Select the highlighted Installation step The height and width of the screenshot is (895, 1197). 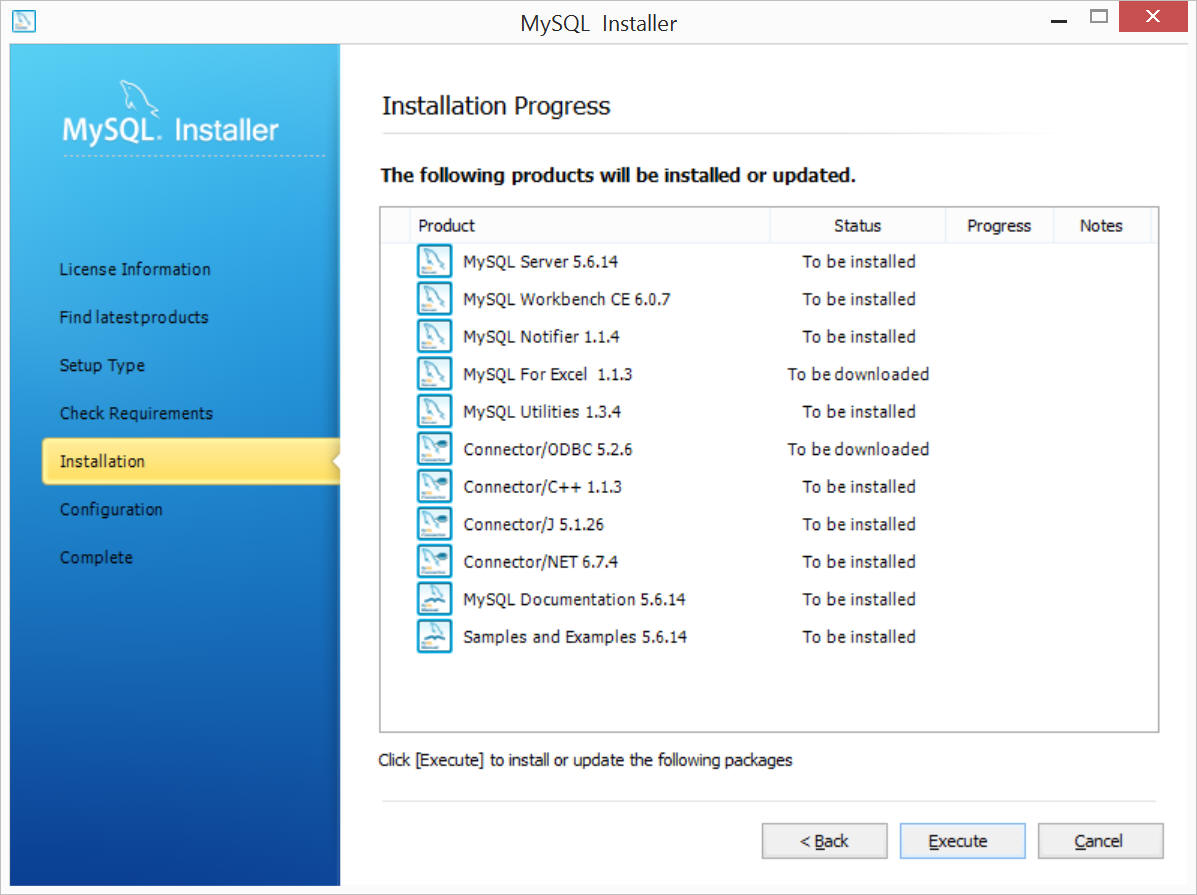point(191,461)
